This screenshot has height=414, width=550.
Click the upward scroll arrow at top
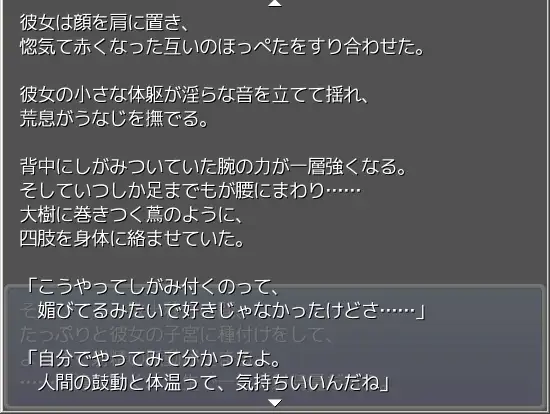(275, 3)
